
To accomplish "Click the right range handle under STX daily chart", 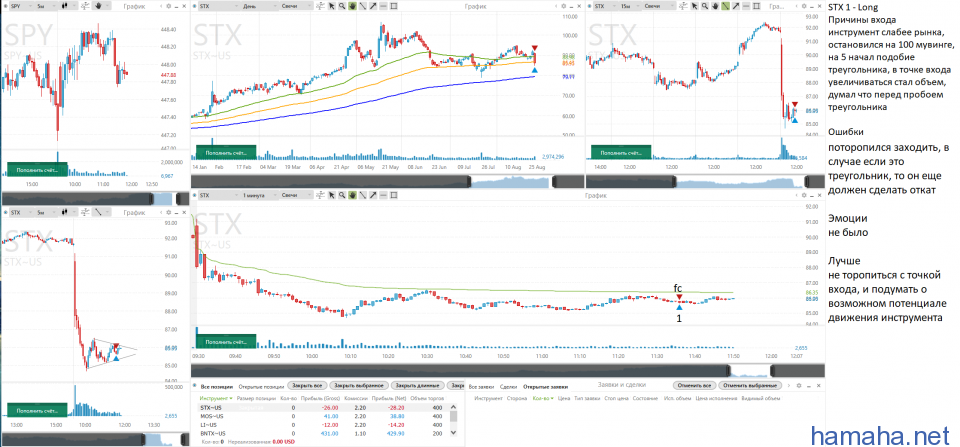I will click(555, 182).
